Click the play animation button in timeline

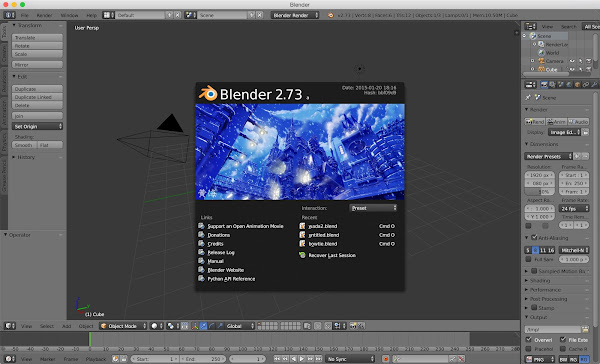coord(302,359)
